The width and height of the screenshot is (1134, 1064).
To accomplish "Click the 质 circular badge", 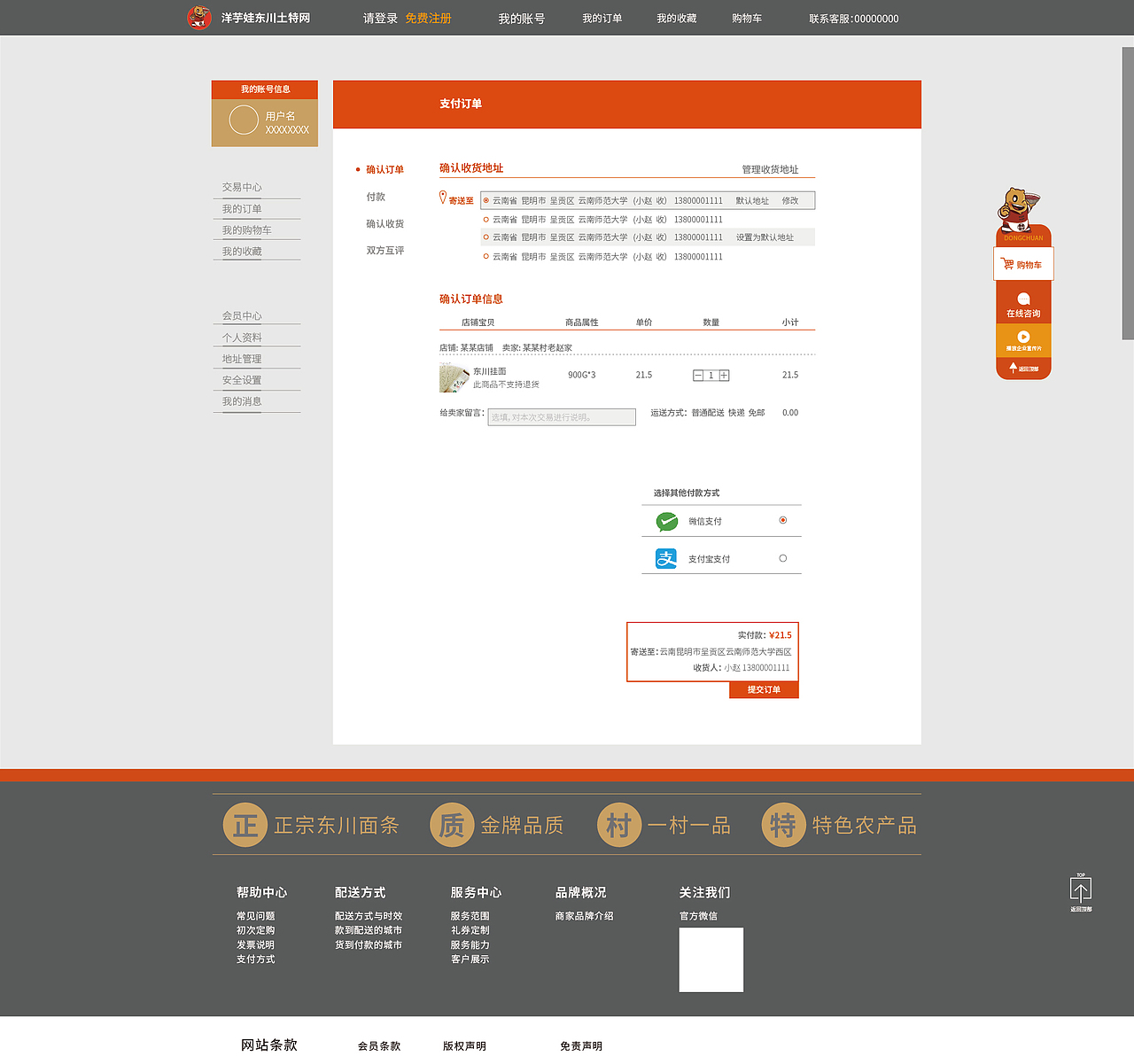I will point(452,825).
